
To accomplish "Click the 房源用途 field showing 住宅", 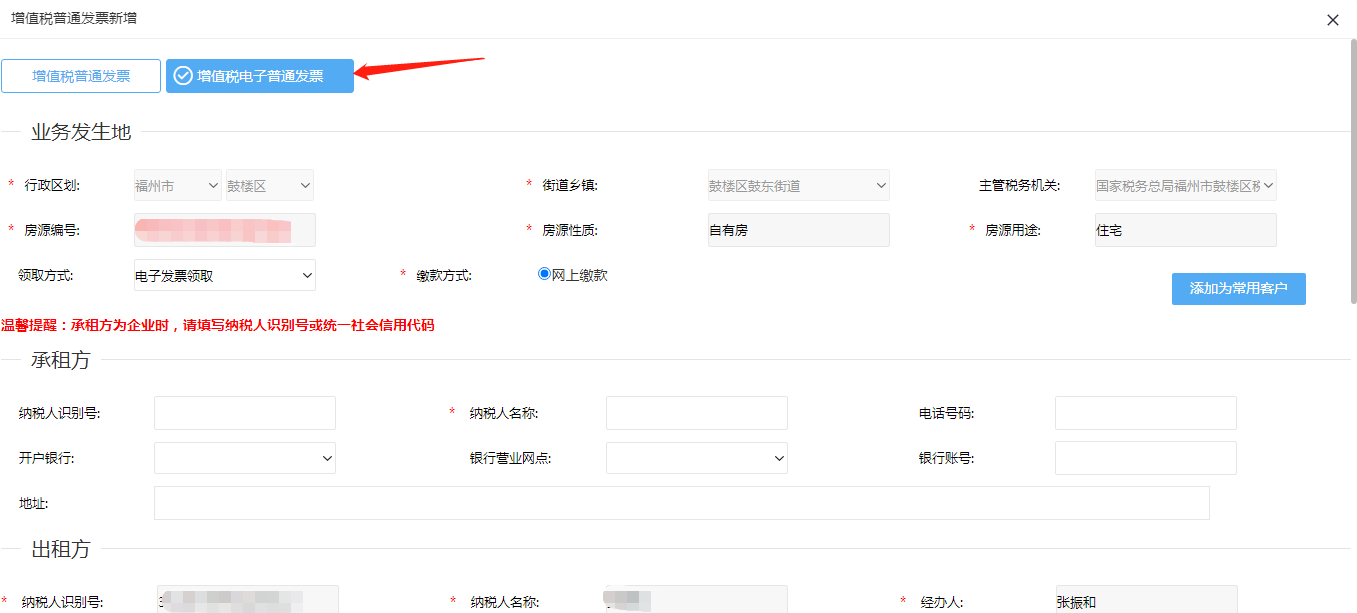I will coord(1185,229).
